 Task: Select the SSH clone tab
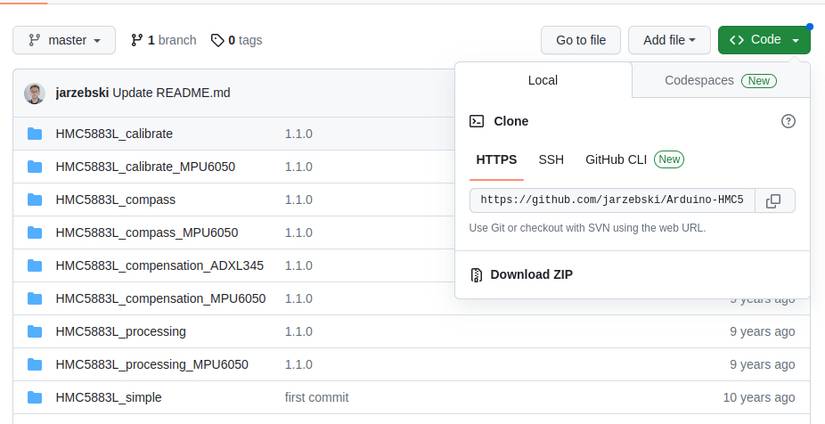pos(551,159)
